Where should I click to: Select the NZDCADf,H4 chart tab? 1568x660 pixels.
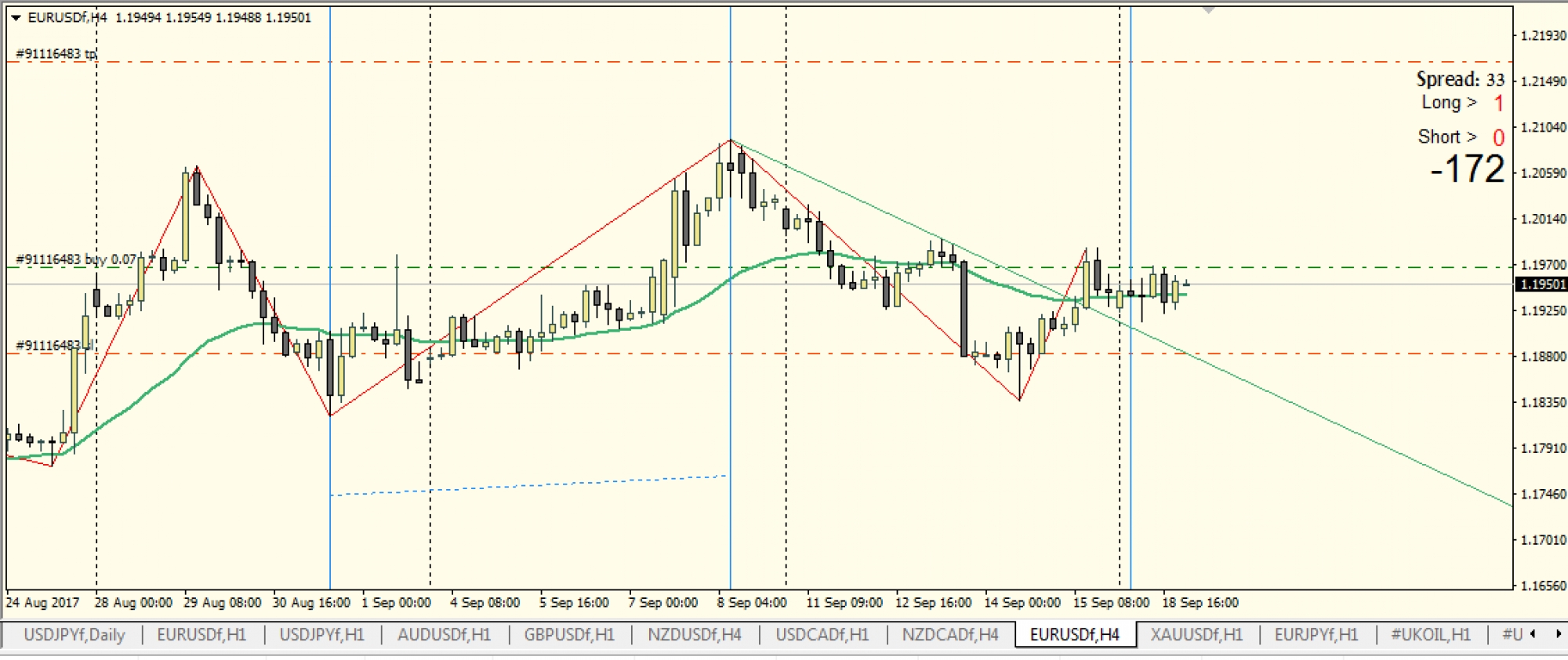tap(949, 635)
